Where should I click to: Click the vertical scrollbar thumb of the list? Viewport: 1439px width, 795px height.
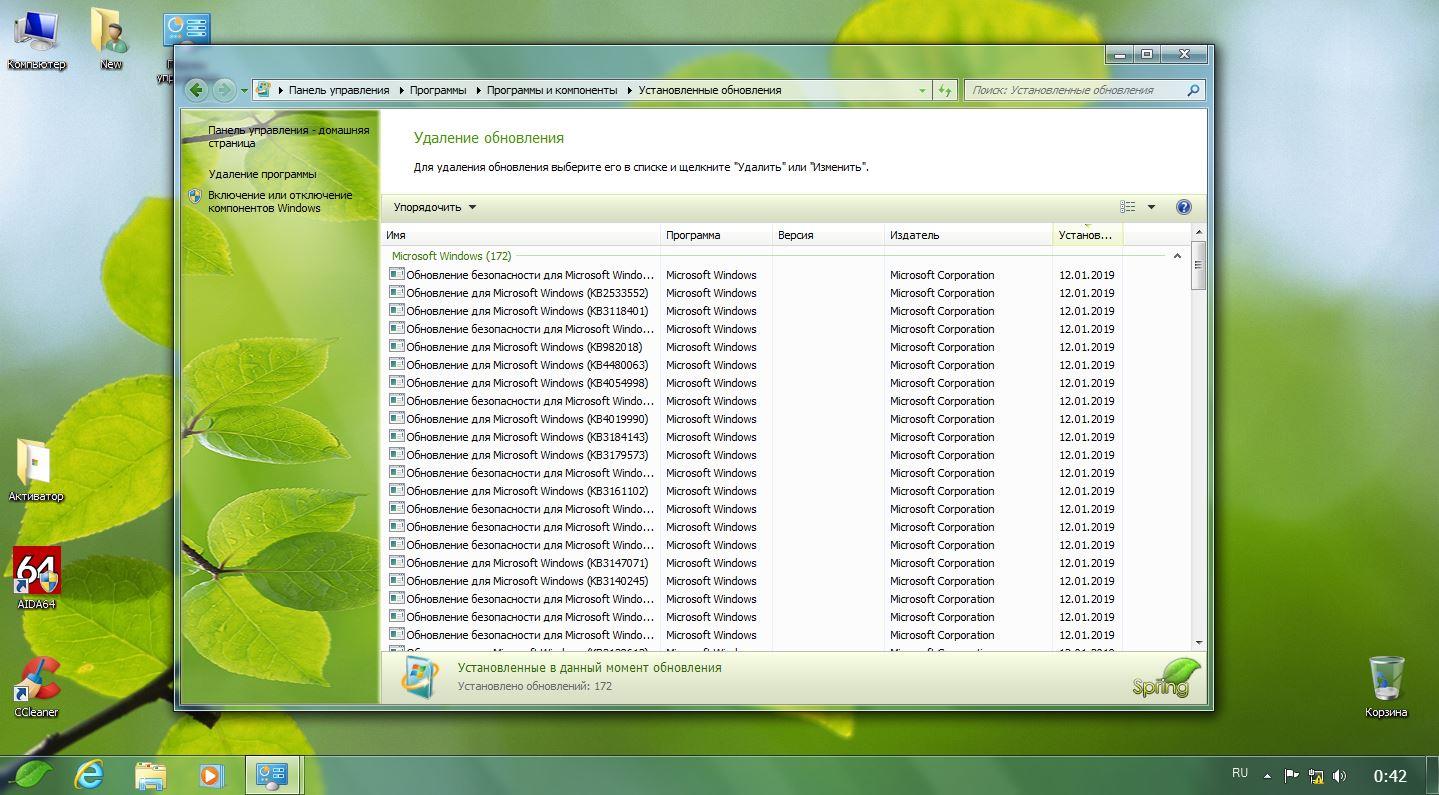pos(1198,265)
